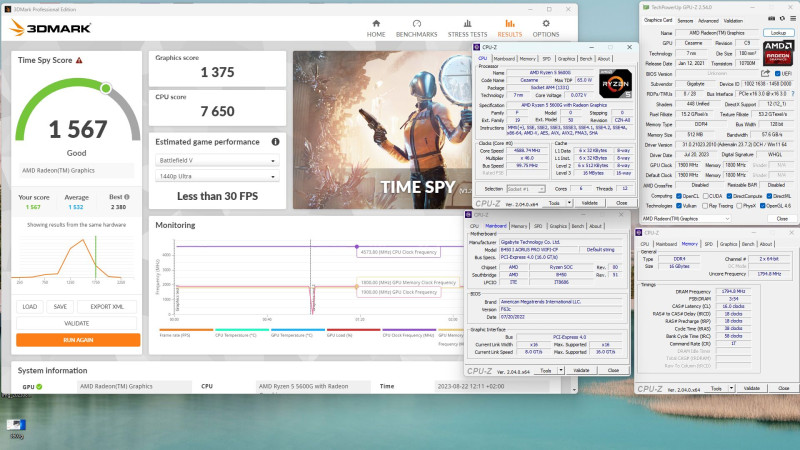
Task: Click Graphics tab in CPU-Z CPU window
Action: (566, 59)
